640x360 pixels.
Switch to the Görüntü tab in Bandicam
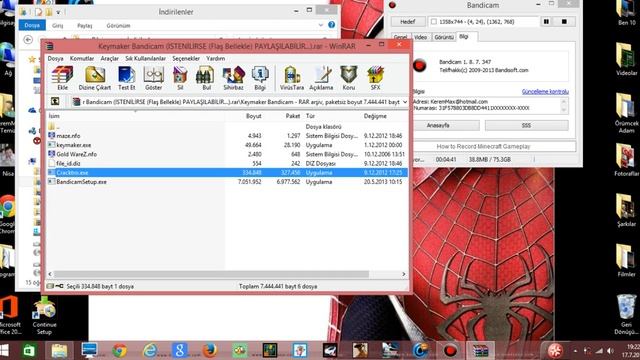click(444, 37)
